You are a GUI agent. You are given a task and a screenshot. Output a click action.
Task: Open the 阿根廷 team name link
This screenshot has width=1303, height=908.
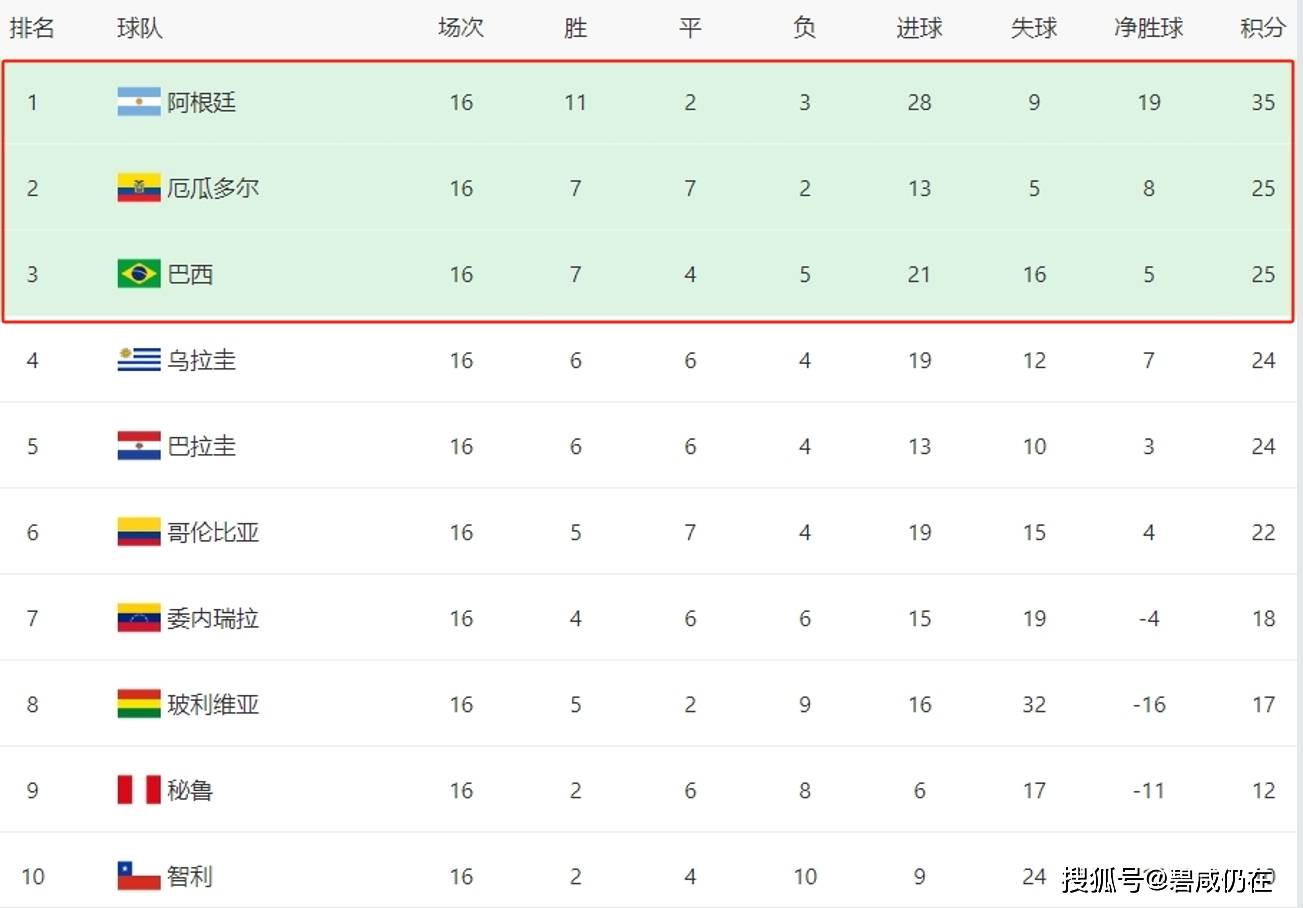pos(202,102)
